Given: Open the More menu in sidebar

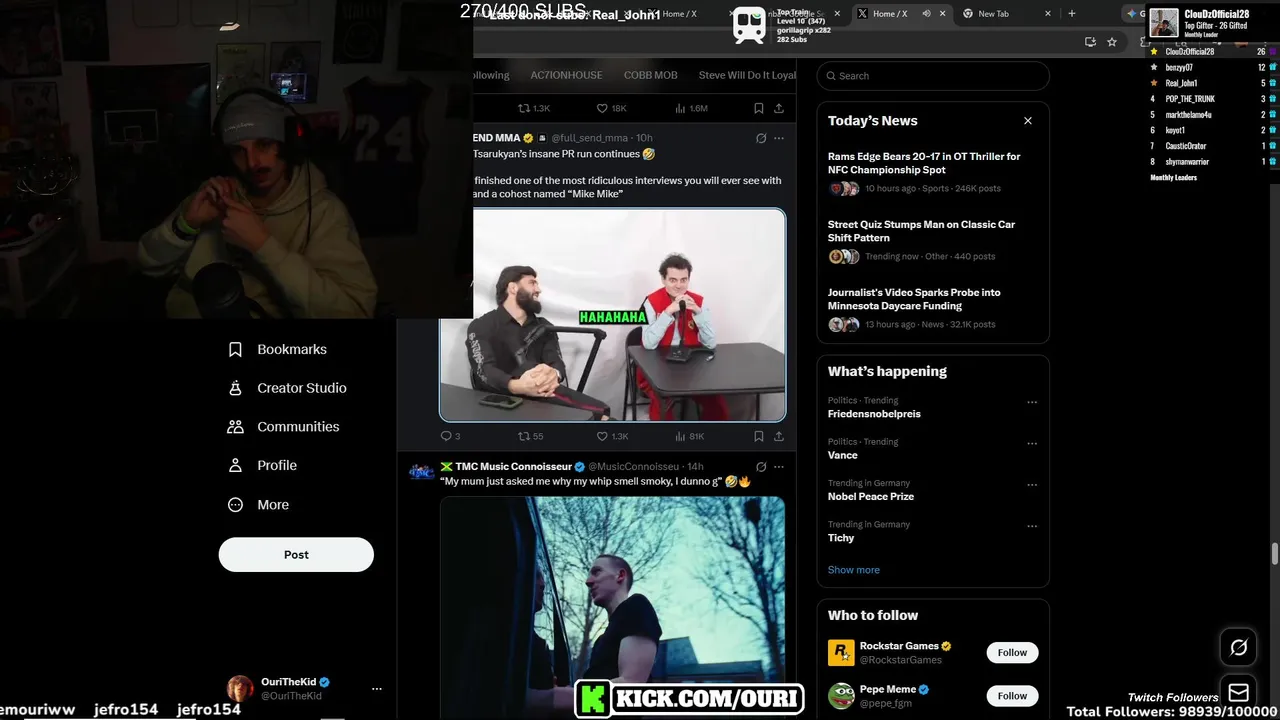Looking at the screenshot, I should (x=259, y=505).
